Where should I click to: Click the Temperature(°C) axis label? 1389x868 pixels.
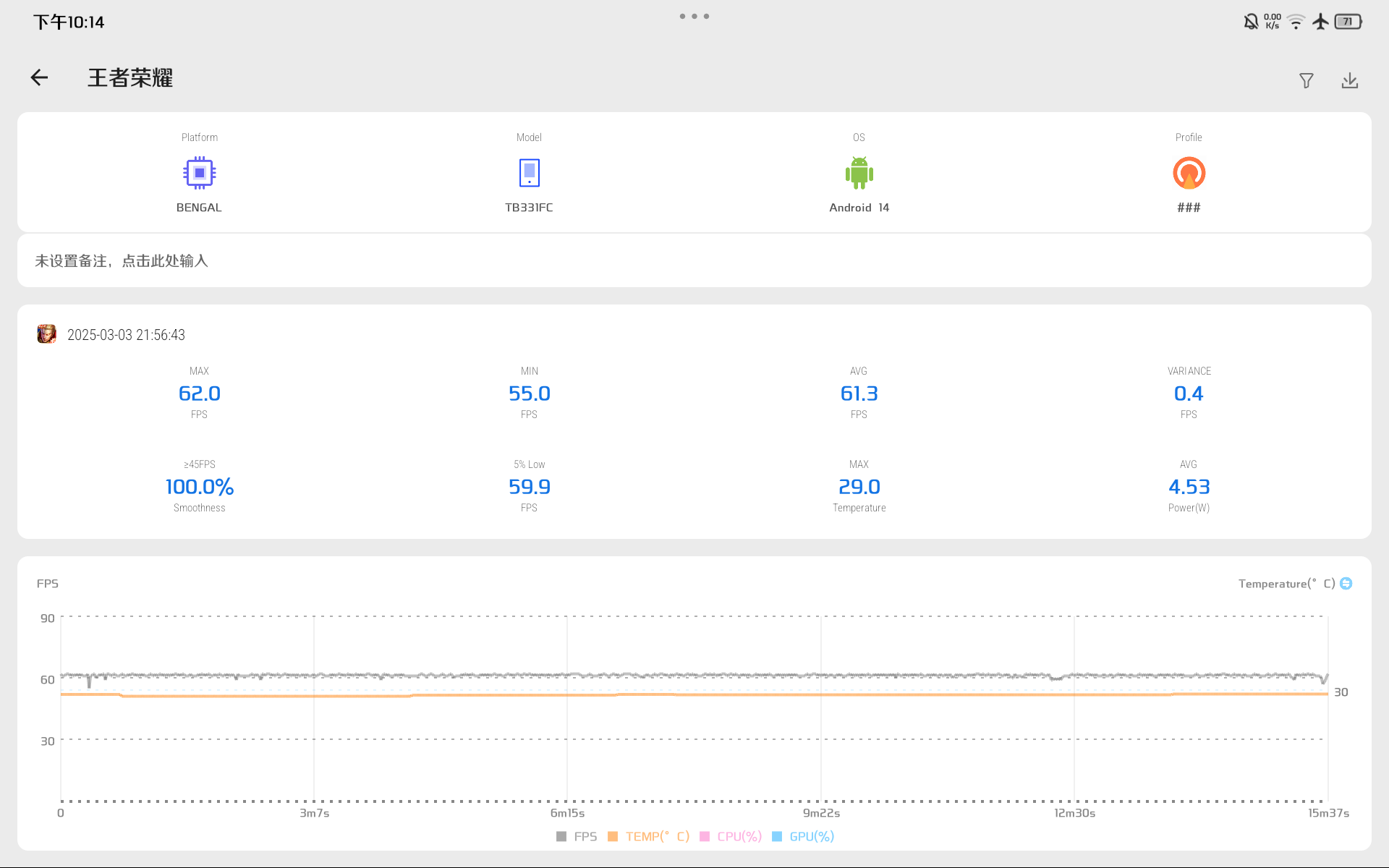click(x=1286, y=584)
